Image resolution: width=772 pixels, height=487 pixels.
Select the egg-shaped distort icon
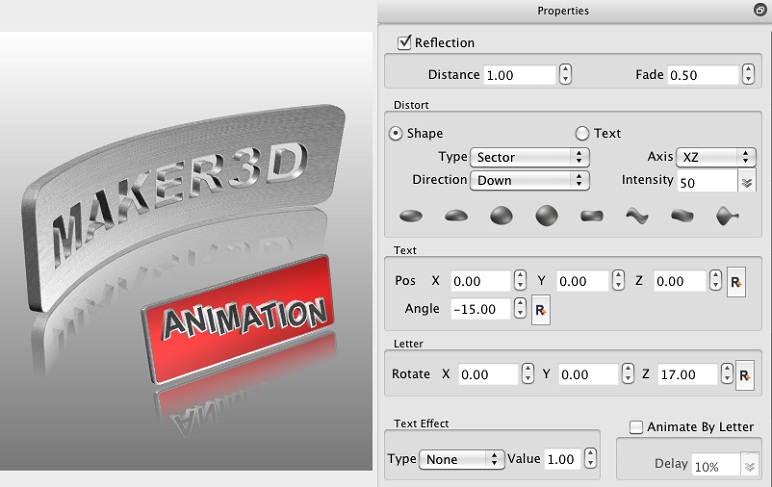coord(502,216)
